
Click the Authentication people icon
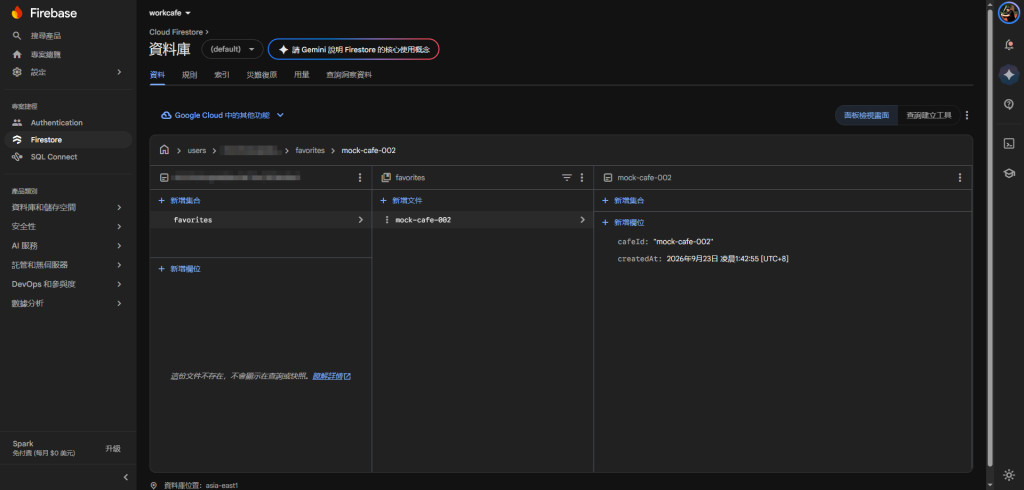click(17, 123)
